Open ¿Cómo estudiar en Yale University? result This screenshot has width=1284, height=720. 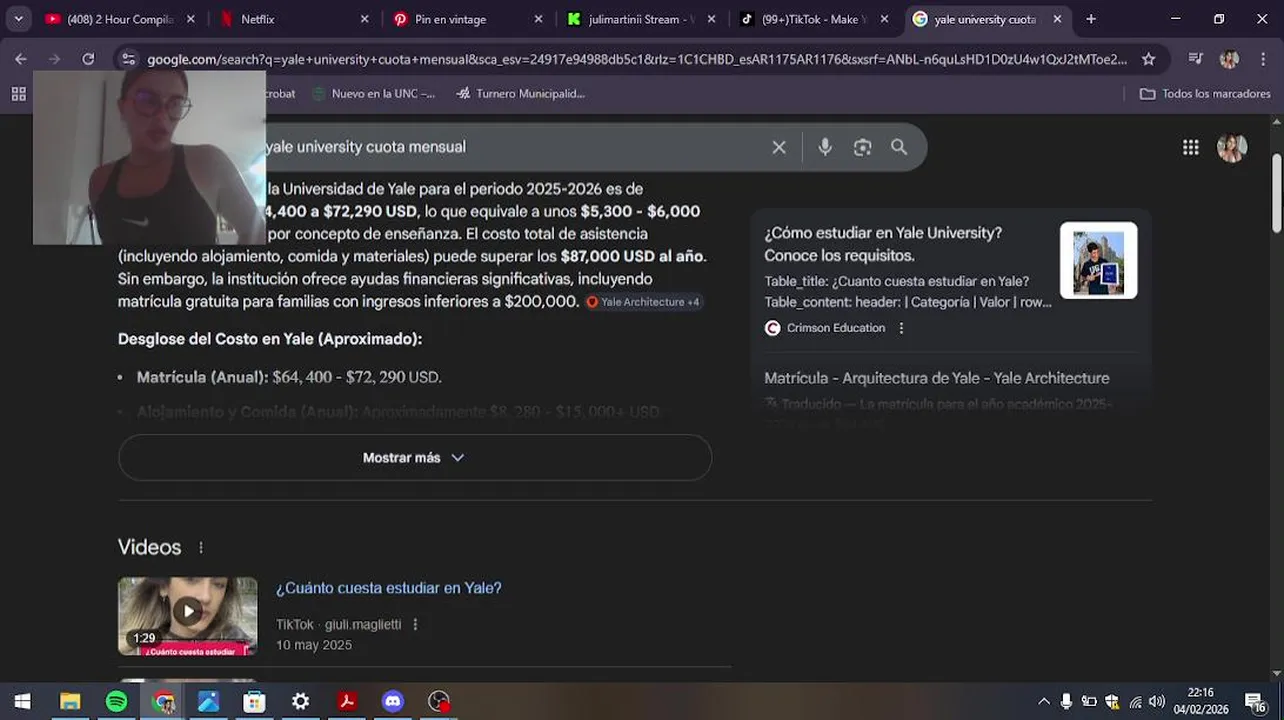click(x=882, y=244)
